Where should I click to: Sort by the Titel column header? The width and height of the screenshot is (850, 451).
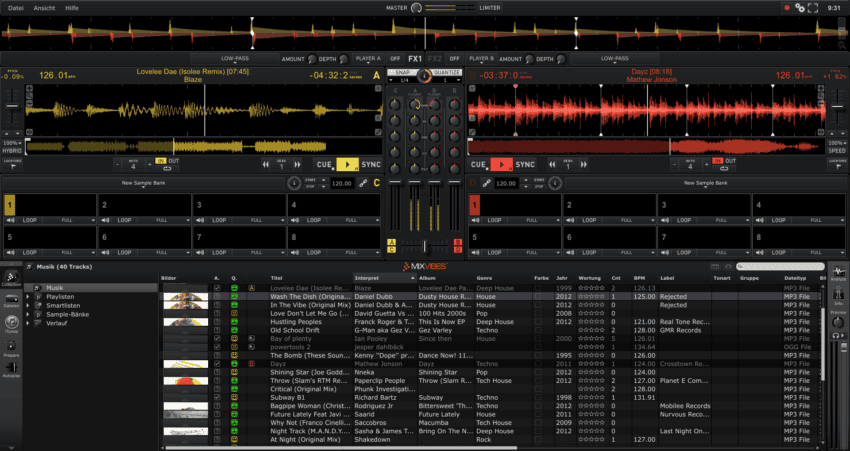click(x=311, y=278)
